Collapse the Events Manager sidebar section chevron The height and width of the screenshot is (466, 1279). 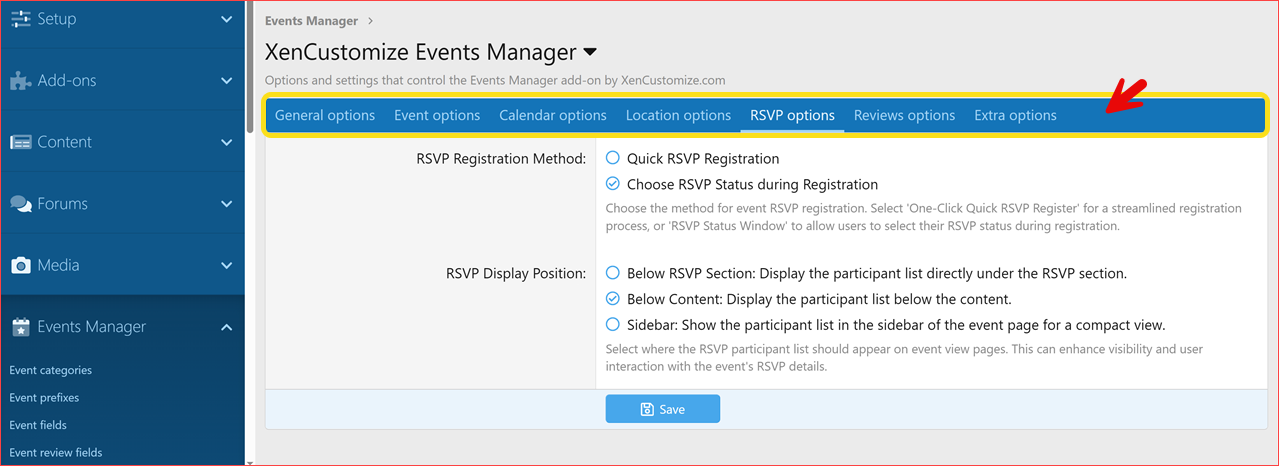tap(227, 327)
